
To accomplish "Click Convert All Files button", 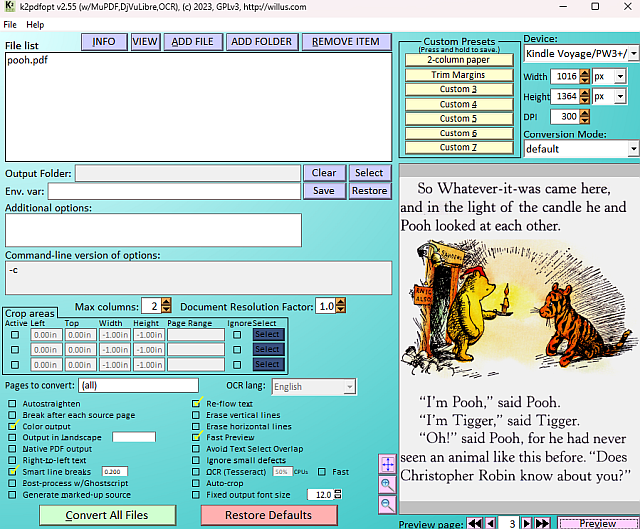I will (107, 515).
